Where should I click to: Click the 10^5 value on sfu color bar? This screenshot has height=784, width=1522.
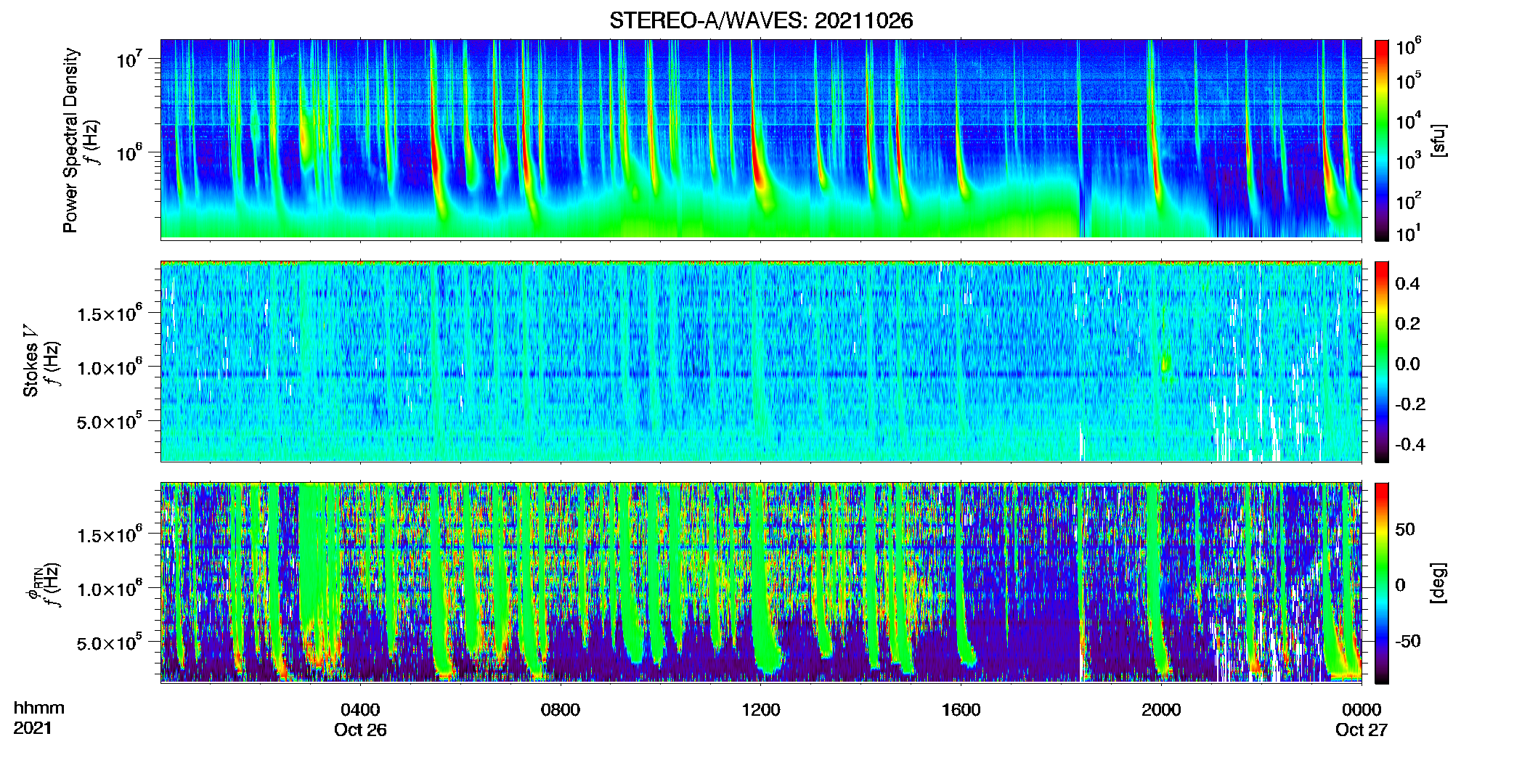(x=1409, y=81)
